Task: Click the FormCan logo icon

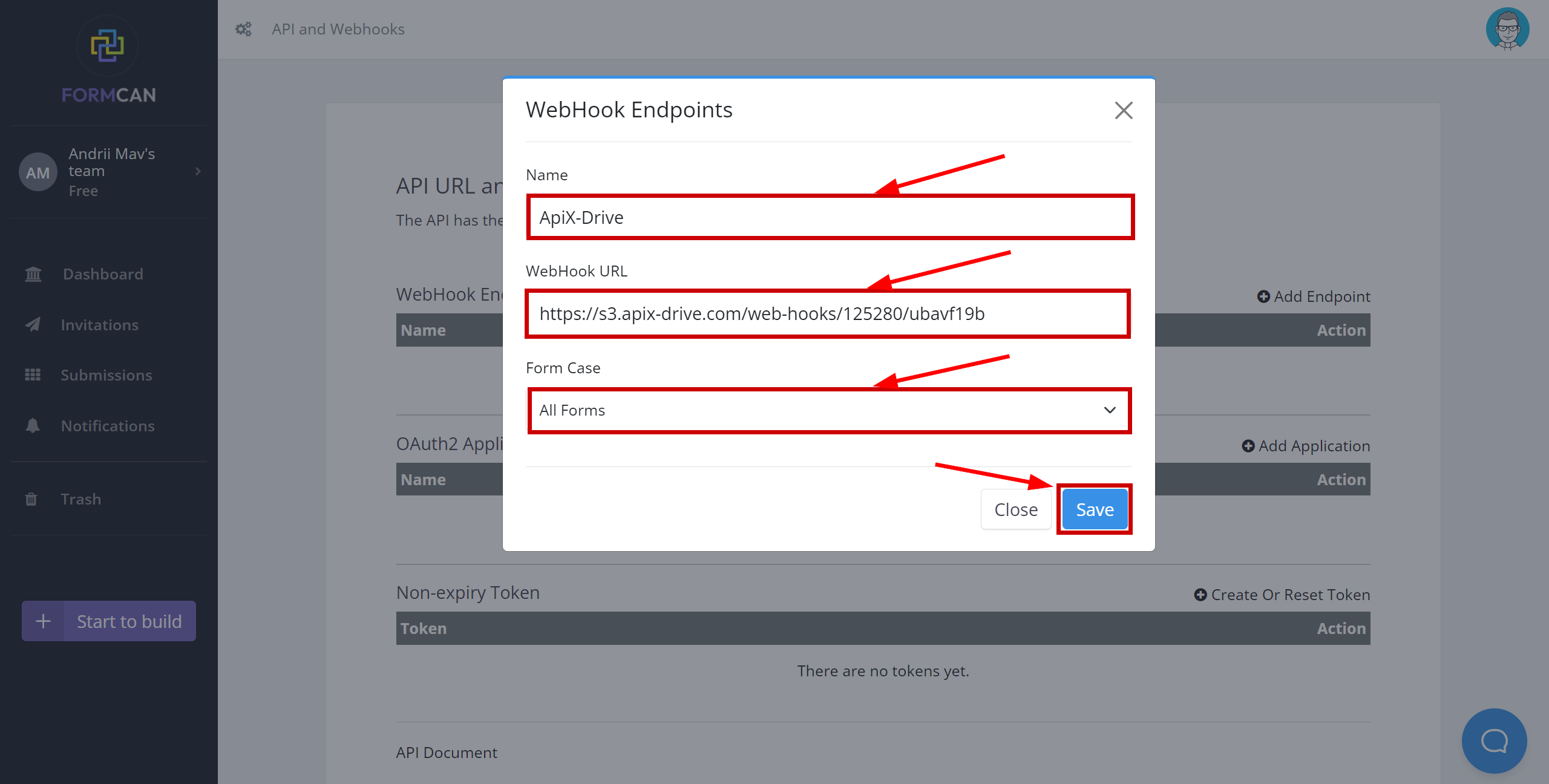Action: pyautogui.click(x=108, y=46)
